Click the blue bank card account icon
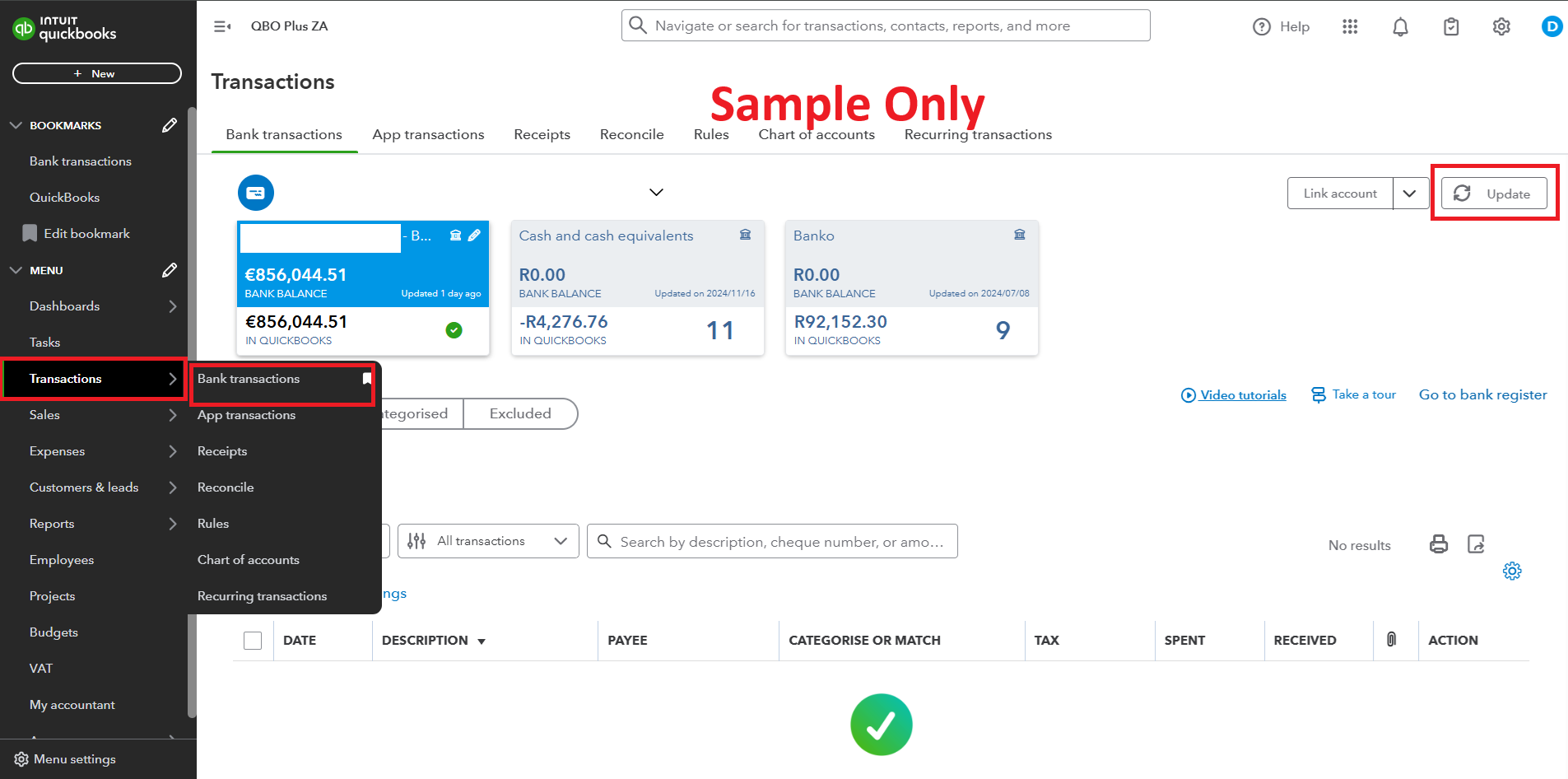Image resolution: width=1568 pixels, height=779 pixels. [x=256, y=193]
